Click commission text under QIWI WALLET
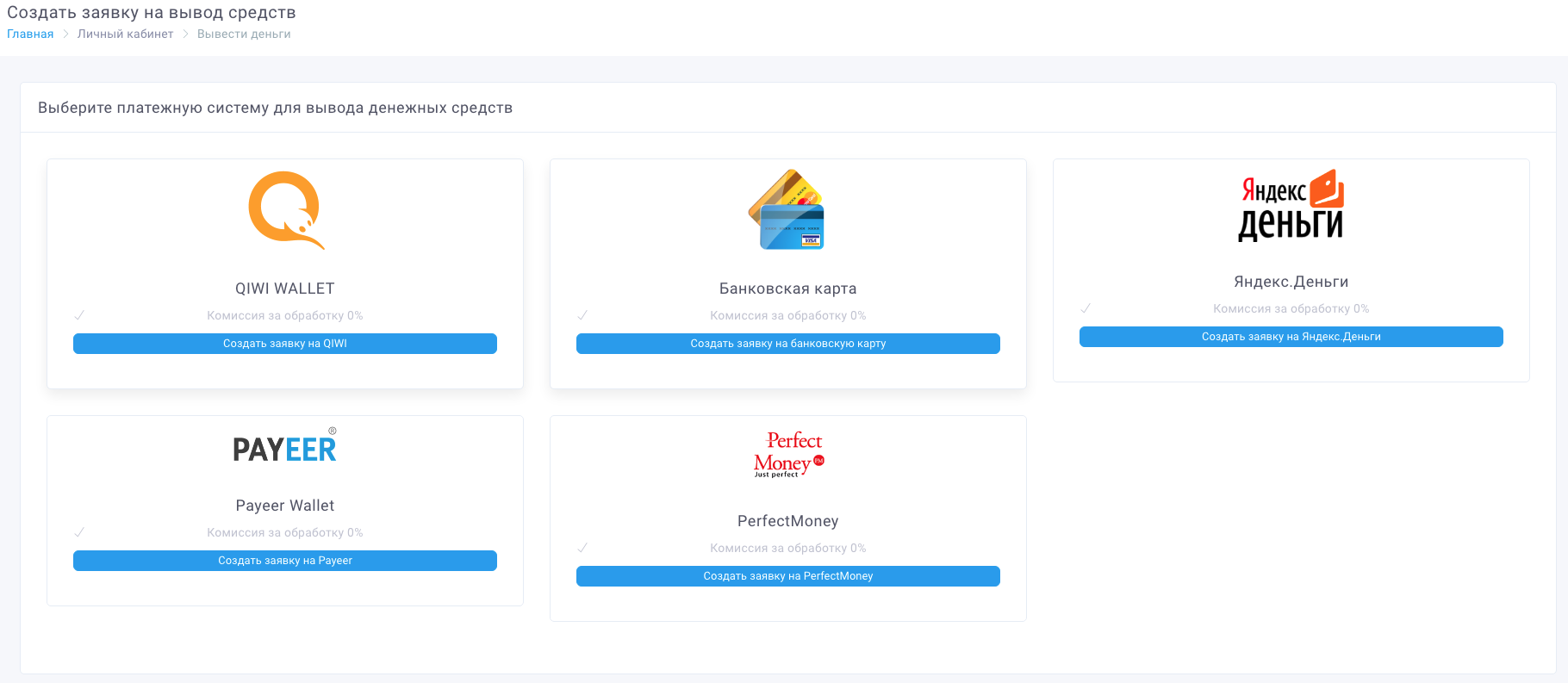This screenshot has width=1568, height=683. pyautogui.click(x=285, y=316)
